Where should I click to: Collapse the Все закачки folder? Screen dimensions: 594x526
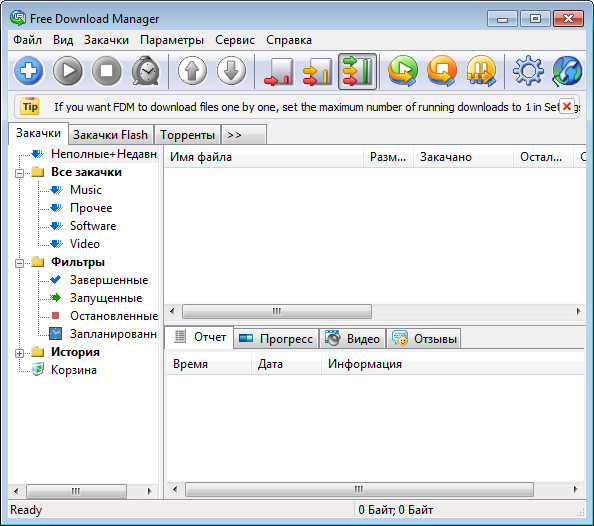coord(19,173)
